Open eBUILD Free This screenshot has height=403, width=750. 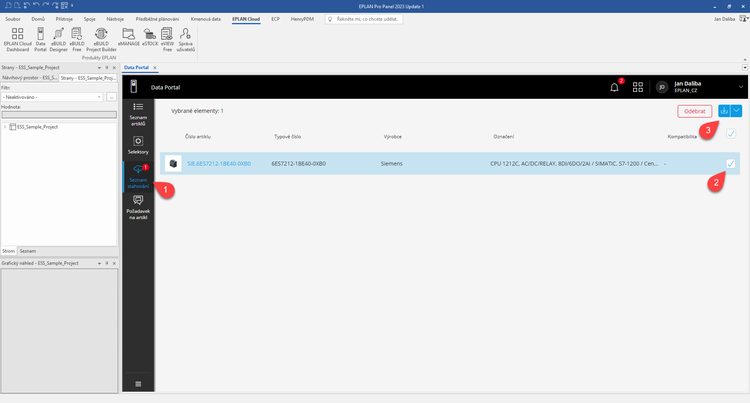coord(77,39)
